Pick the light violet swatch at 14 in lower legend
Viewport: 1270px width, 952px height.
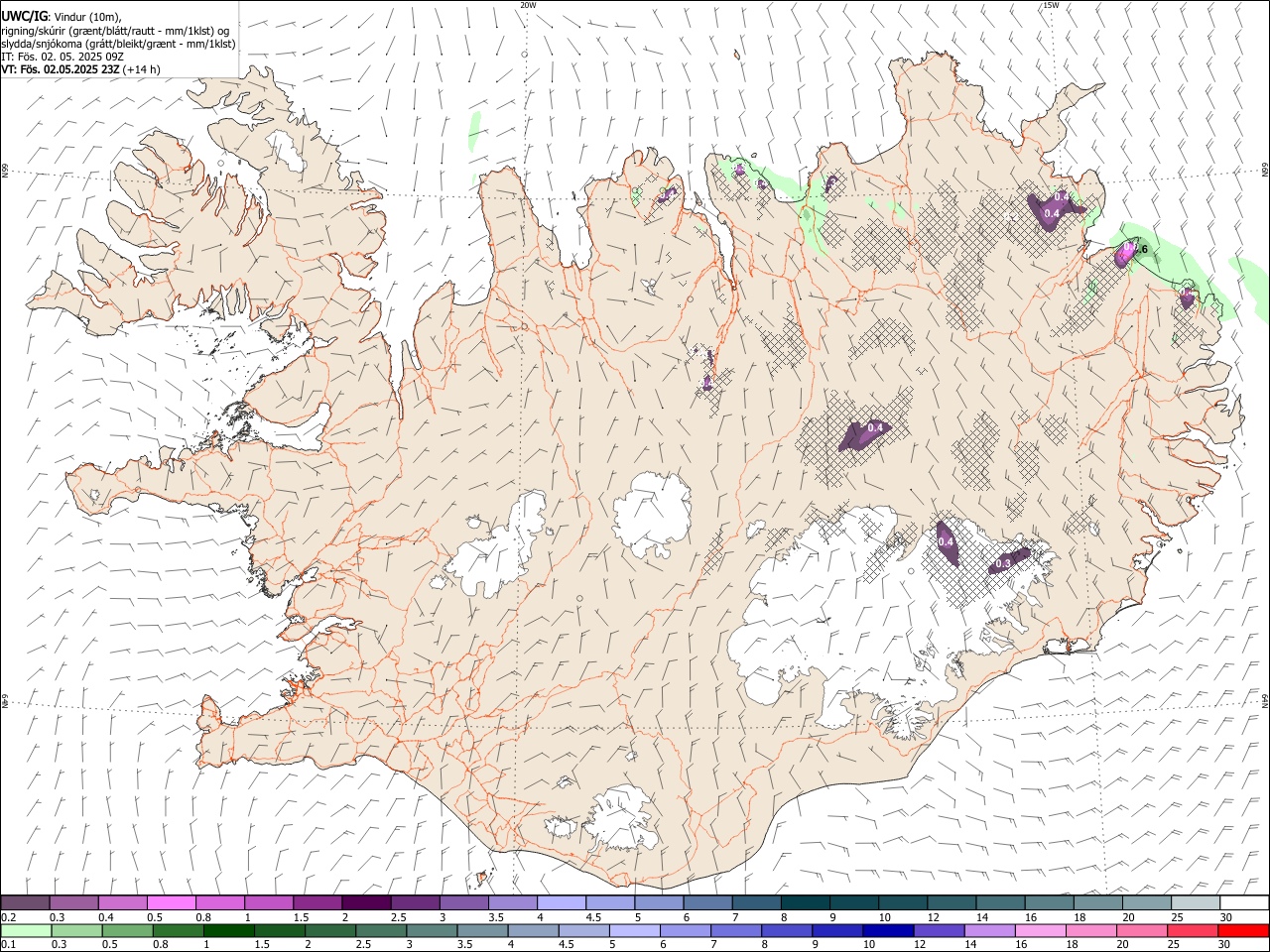point(989,930)
